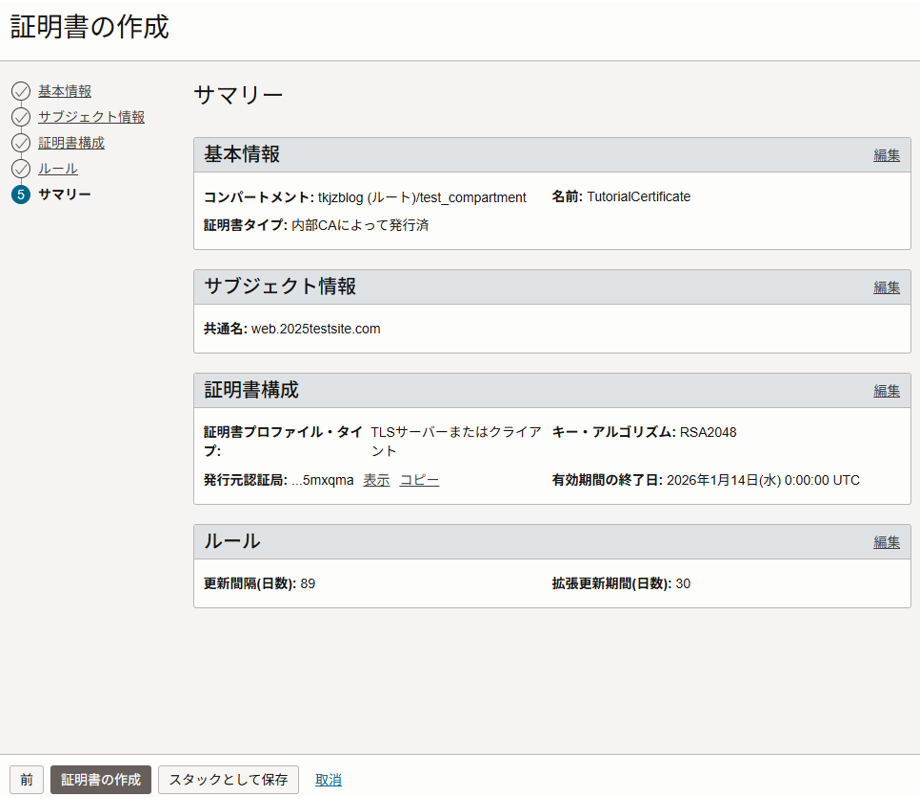Go to the 基本情報 step in the wizard

[x=65, y=91]
